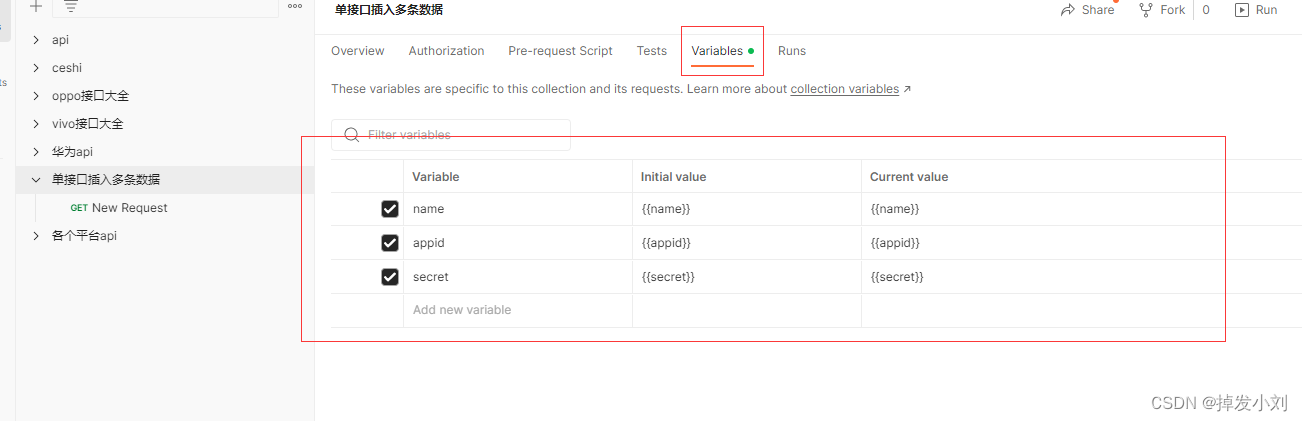Open the Tests tab
This screenshot has width=1302, height=421.
[652, 51]
